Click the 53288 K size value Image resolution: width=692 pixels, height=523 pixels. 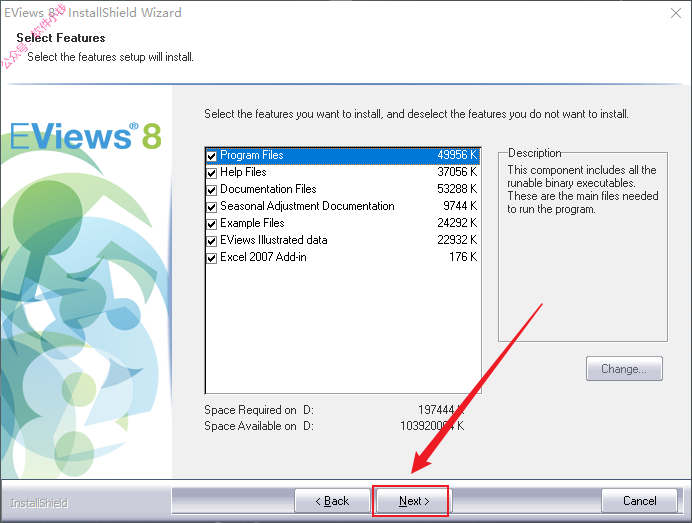pos(457,189)
